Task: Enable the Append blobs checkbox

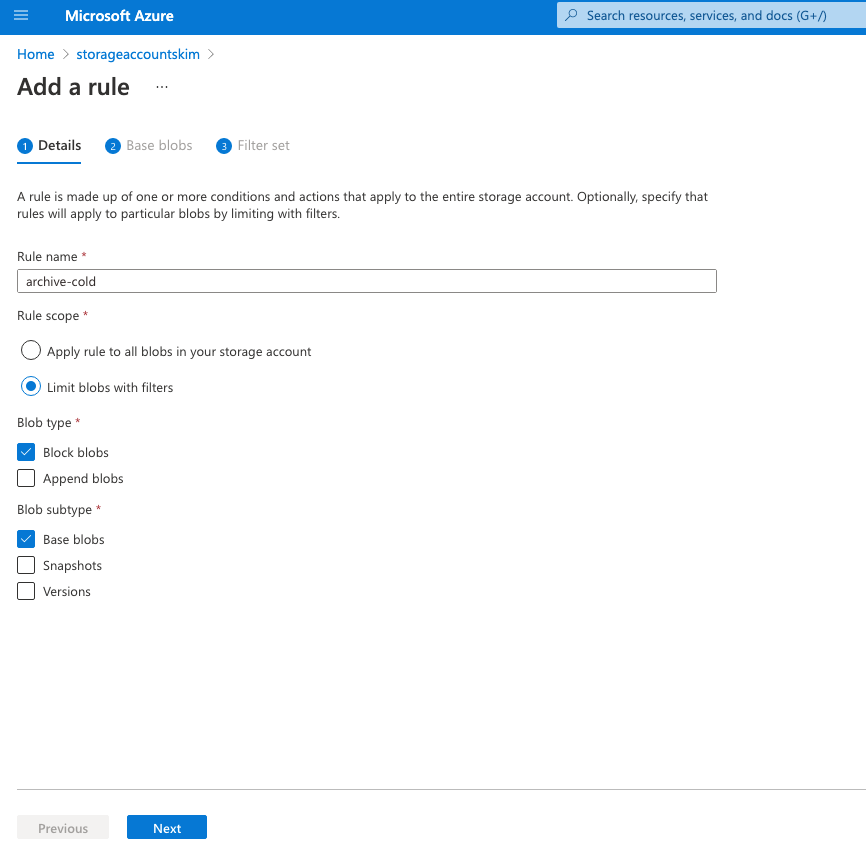Action: point(26,478)
